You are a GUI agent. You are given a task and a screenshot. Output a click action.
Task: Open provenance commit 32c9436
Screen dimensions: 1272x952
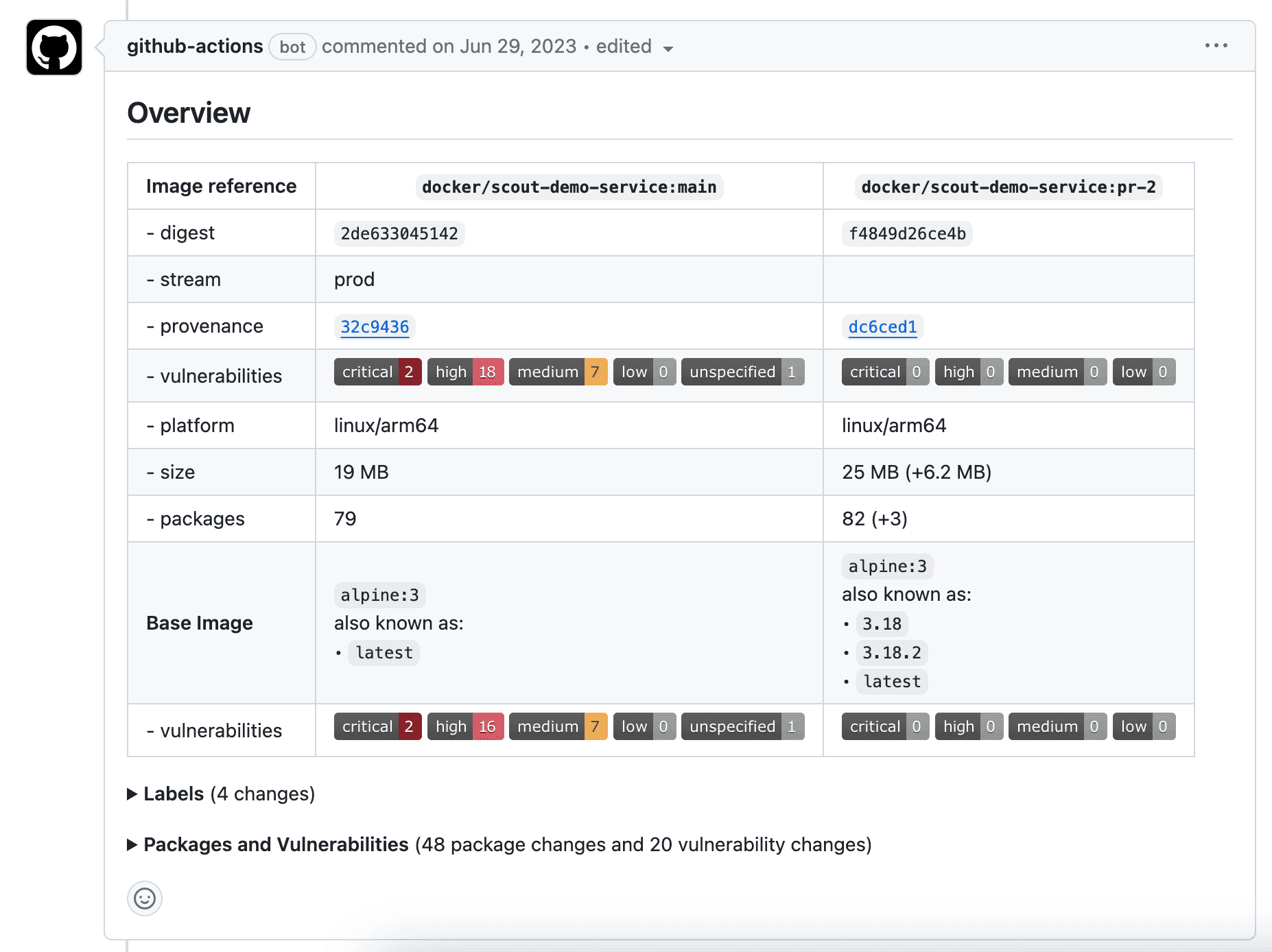(x=375, y=326)
